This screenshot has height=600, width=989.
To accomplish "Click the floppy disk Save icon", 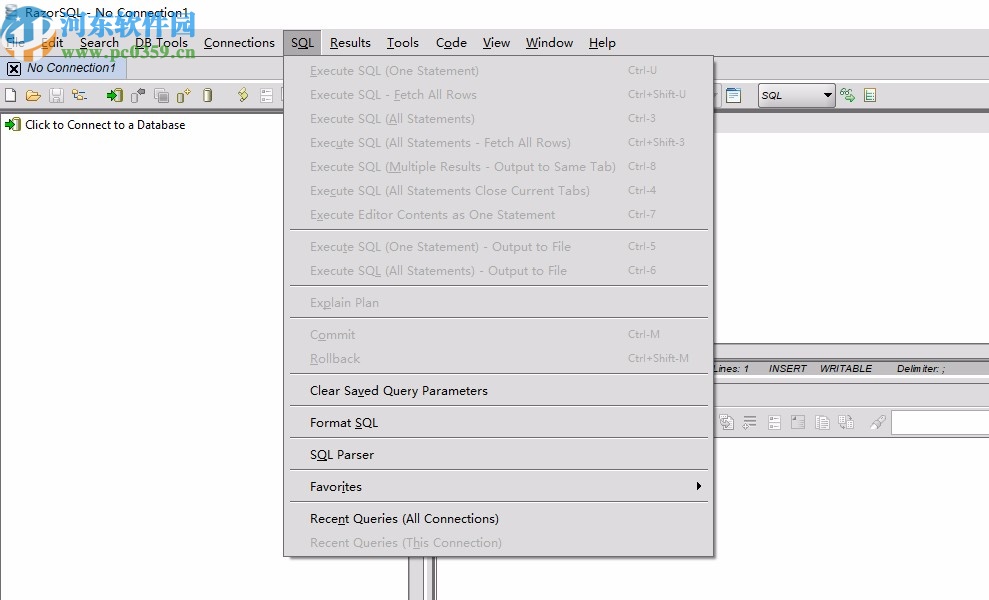I will click(56, 95).
